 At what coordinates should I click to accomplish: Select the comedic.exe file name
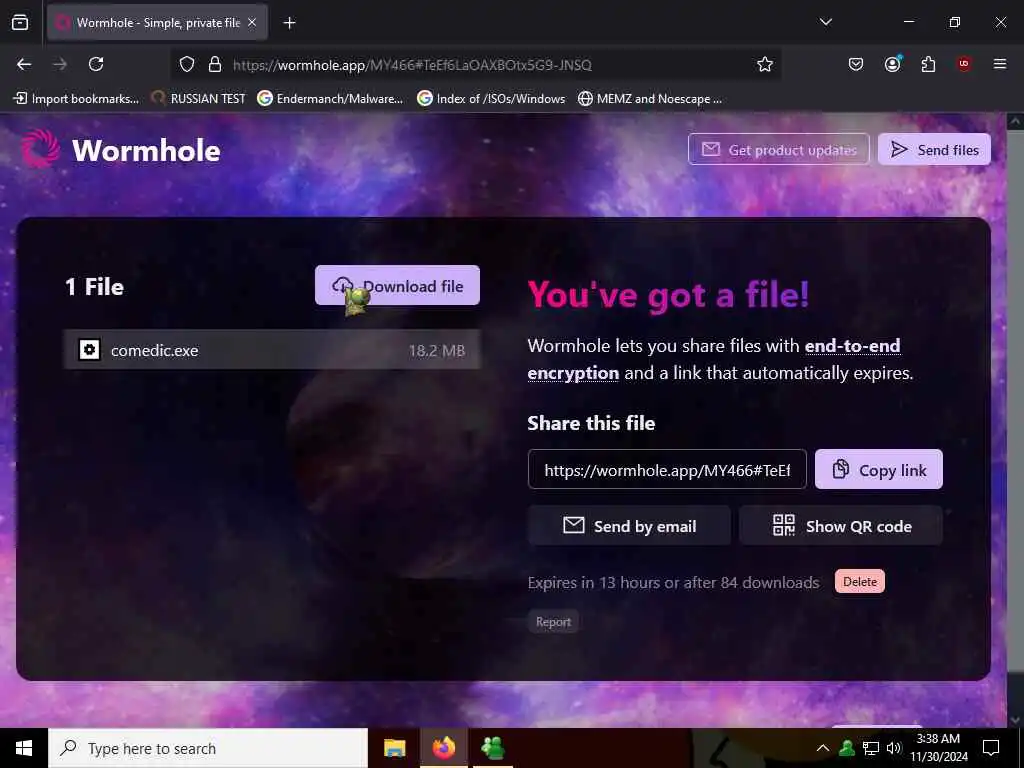coord(155,351)
